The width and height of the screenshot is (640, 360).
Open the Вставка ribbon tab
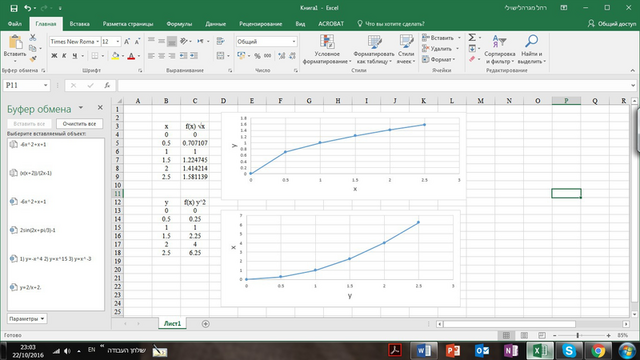click(x=79, y=24)
